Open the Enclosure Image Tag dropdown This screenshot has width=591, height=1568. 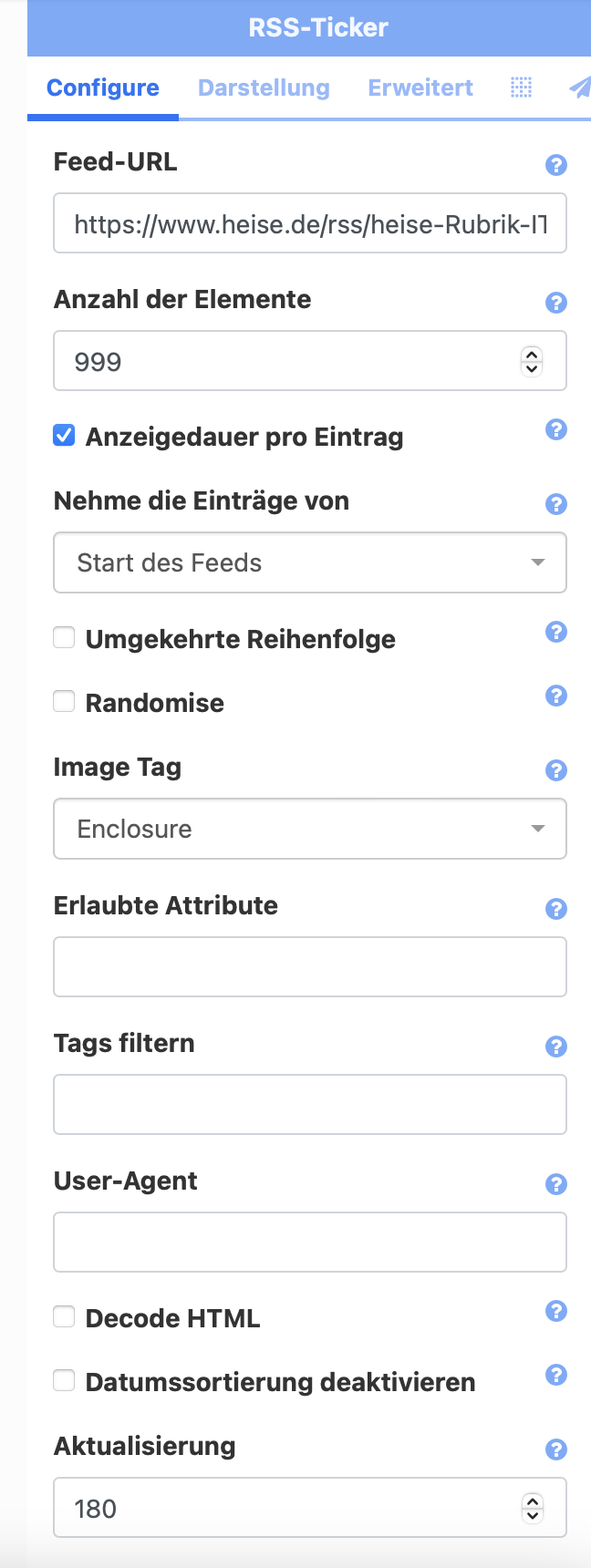tap(310, 829)
